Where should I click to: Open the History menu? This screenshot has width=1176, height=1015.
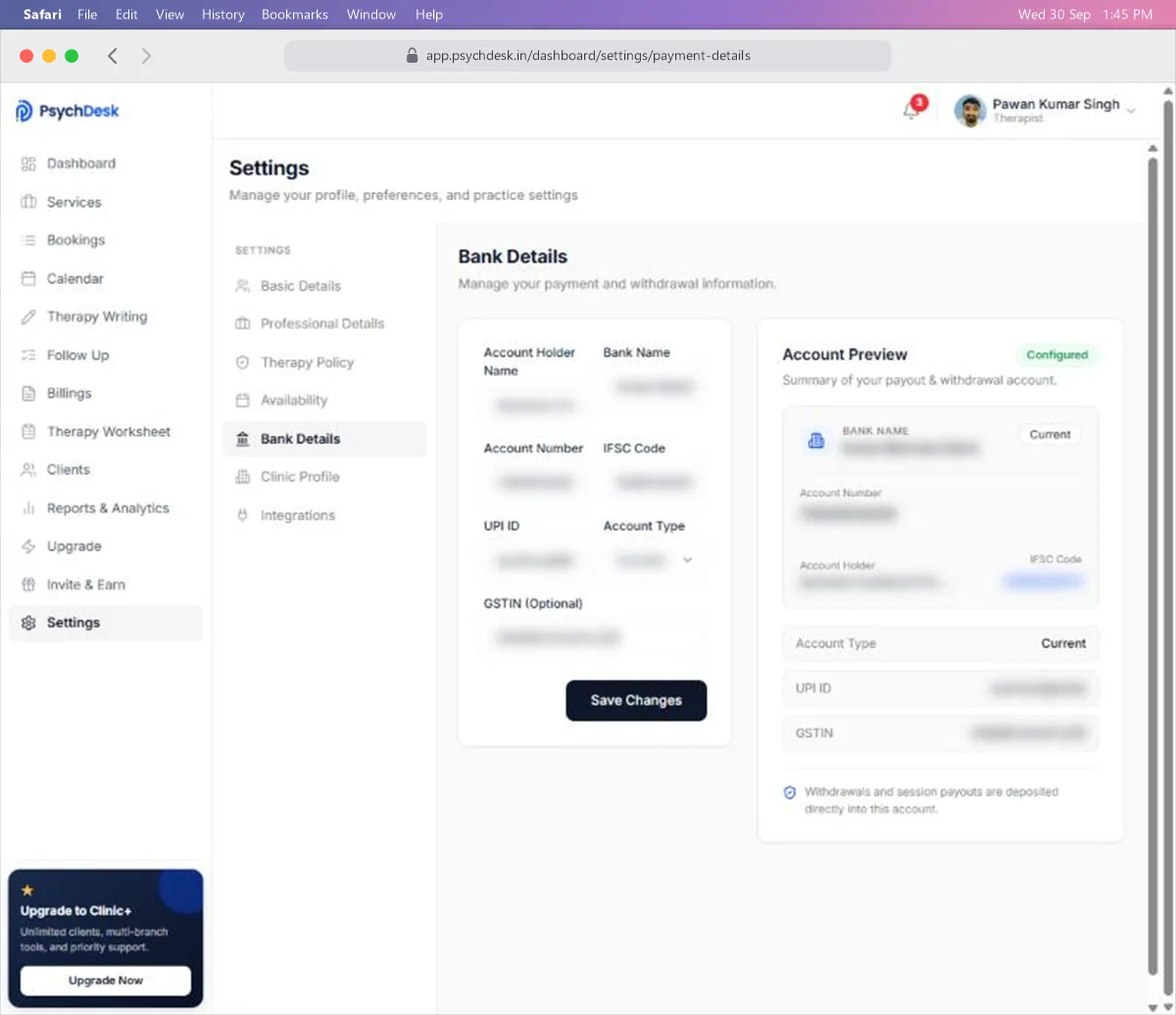pos(222,15)
